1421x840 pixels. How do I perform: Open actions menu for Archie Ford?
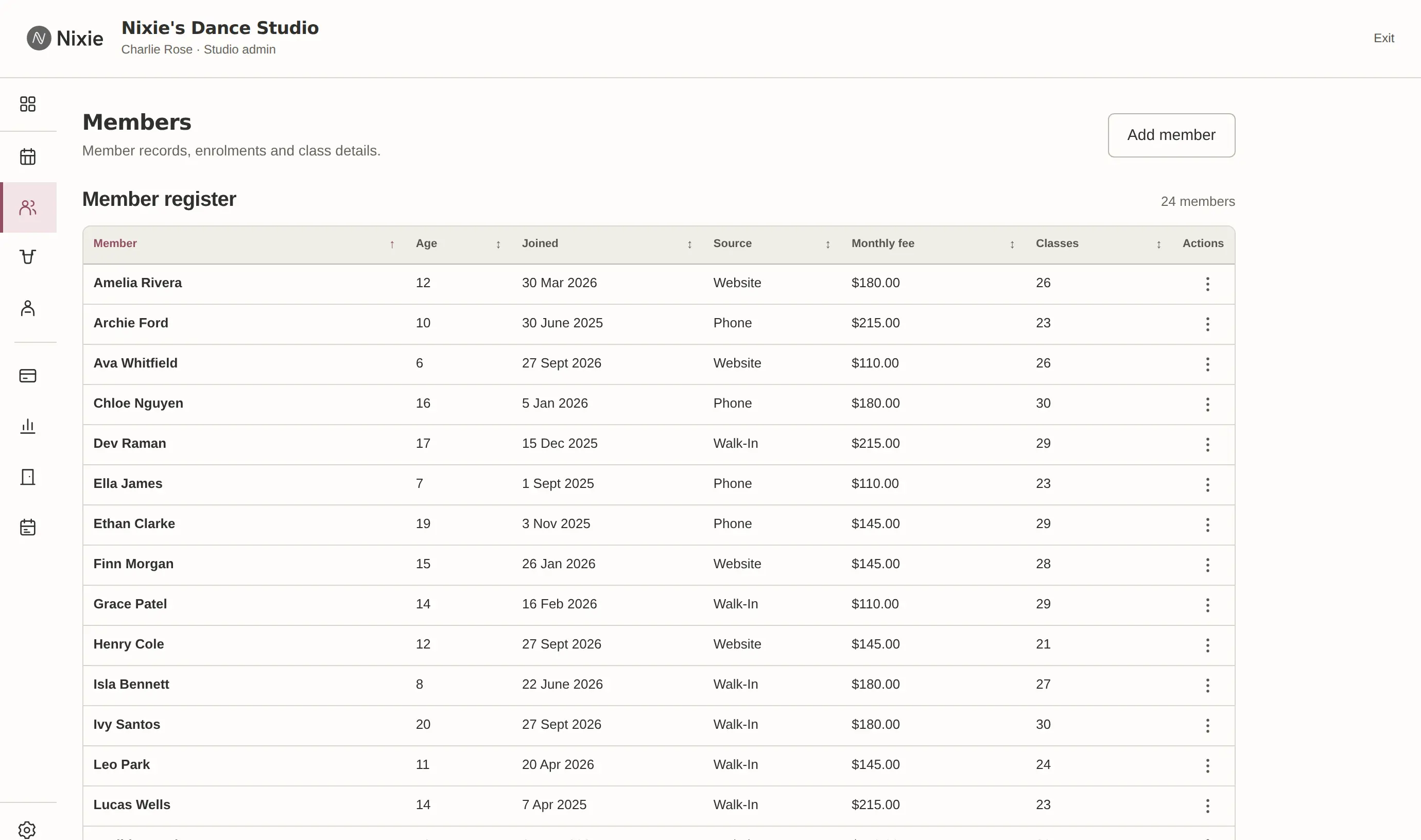1207,324
